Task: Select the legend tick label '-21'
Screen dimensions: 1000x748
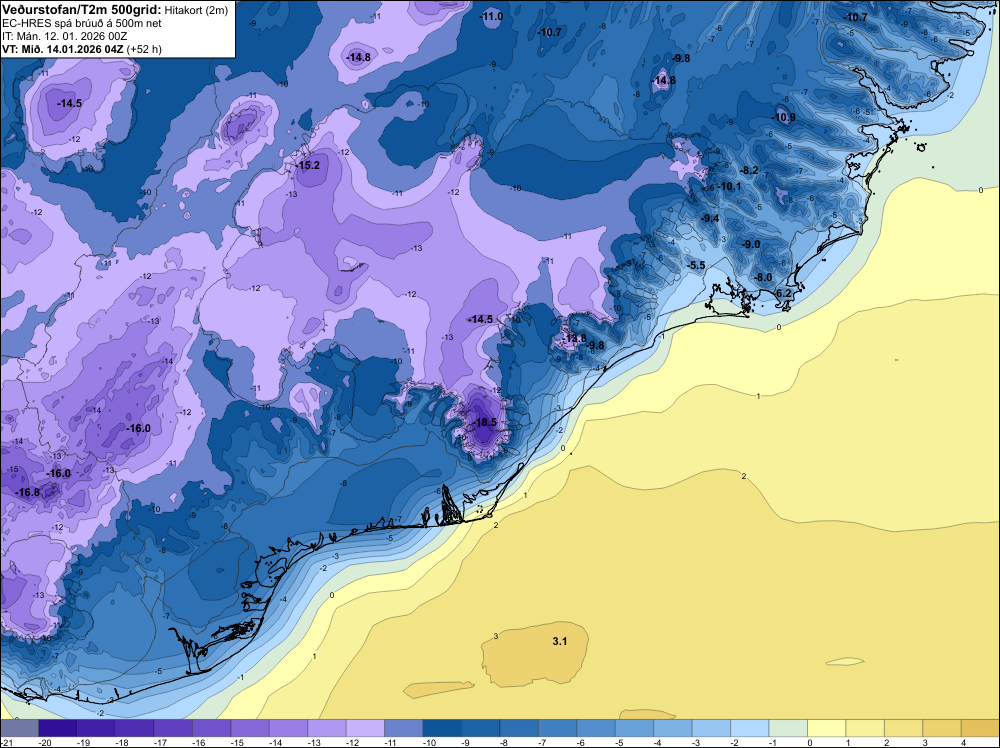Action: point(7,742)
